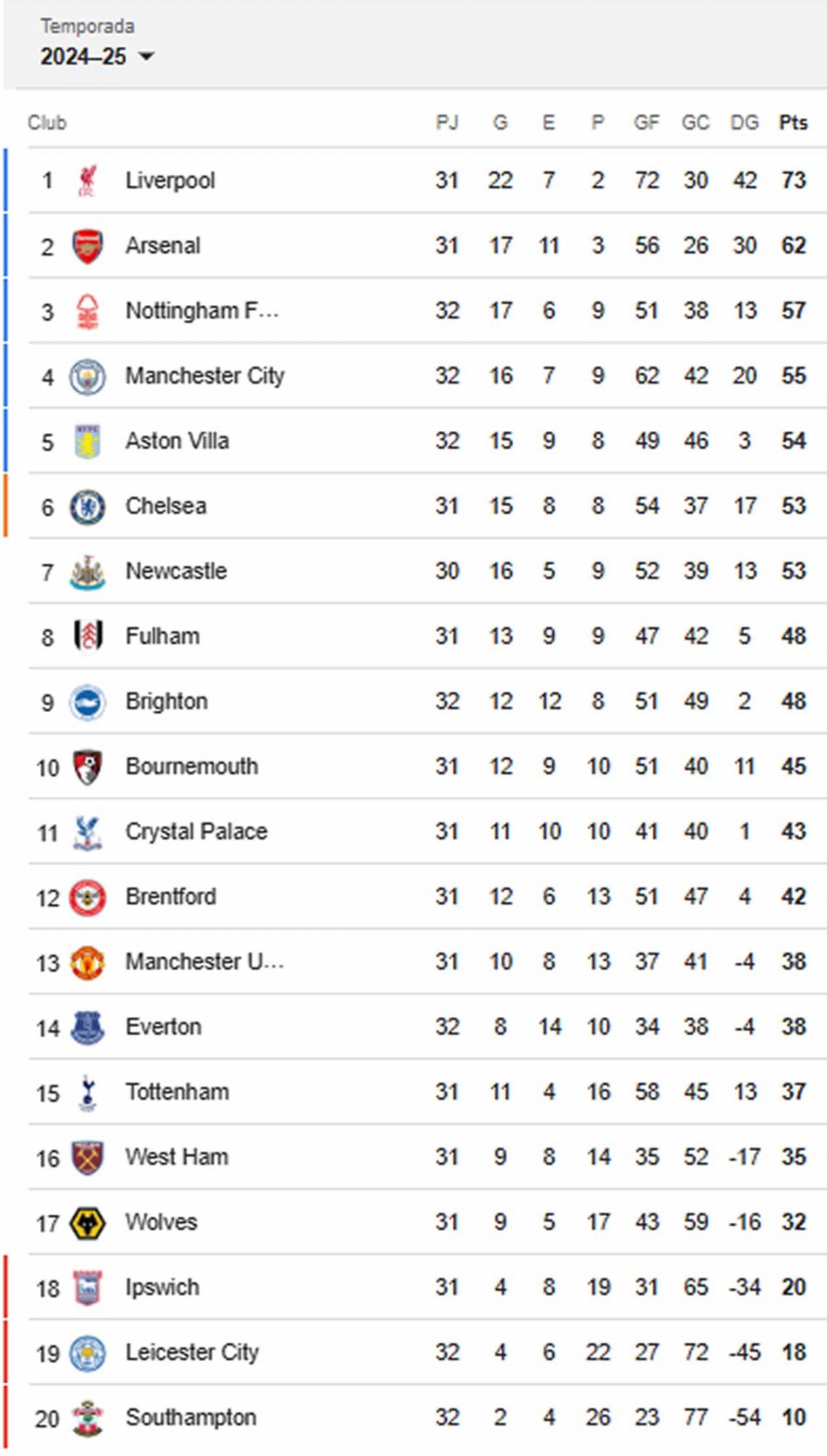Select Crystal Palace from the table
The image size is (827, 1456).
click(x=195, y=831)
